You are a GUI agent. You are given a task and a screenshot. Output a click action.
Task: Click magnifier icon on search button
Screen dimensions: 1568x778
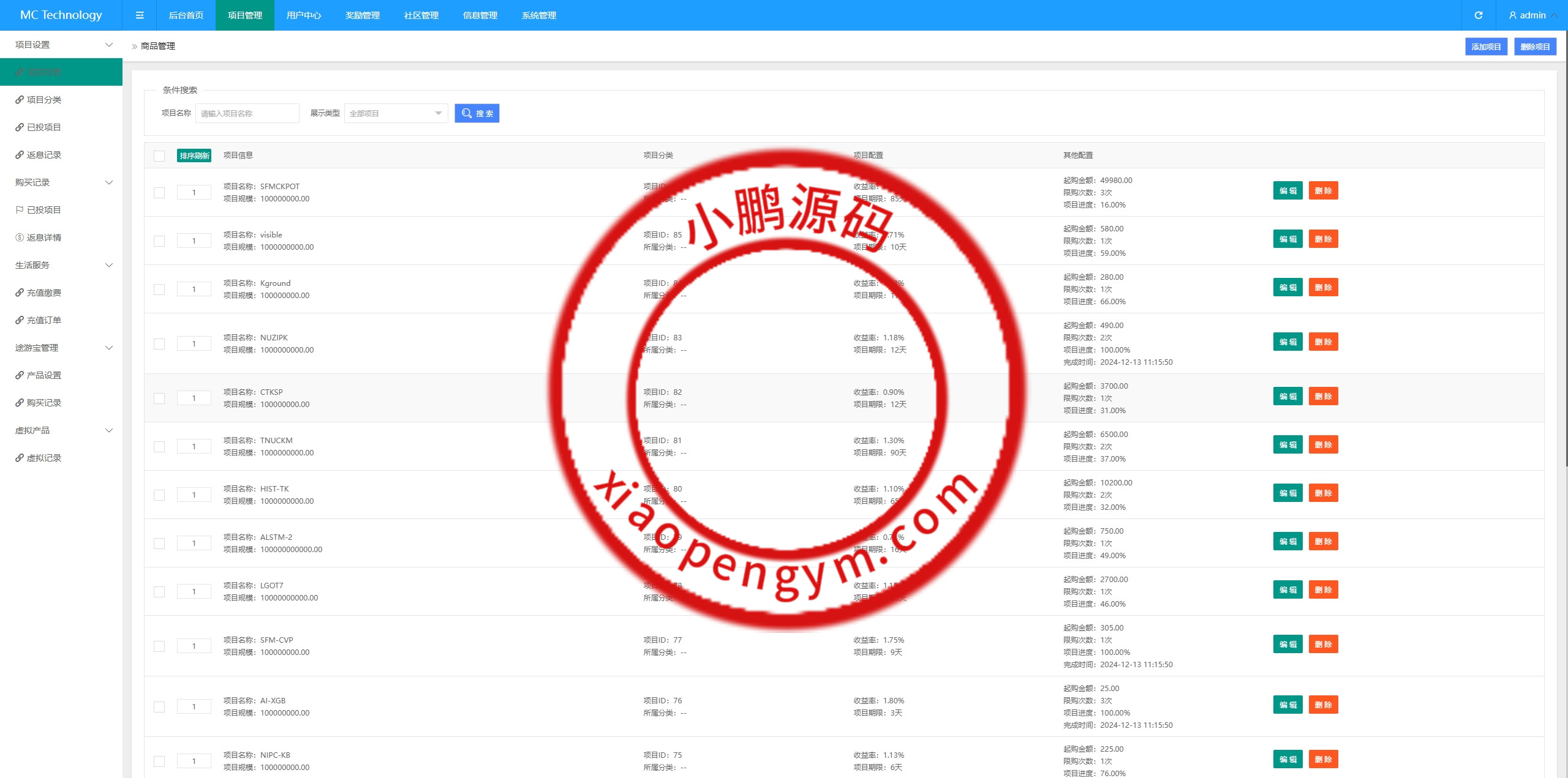click(x=467, y=113)
